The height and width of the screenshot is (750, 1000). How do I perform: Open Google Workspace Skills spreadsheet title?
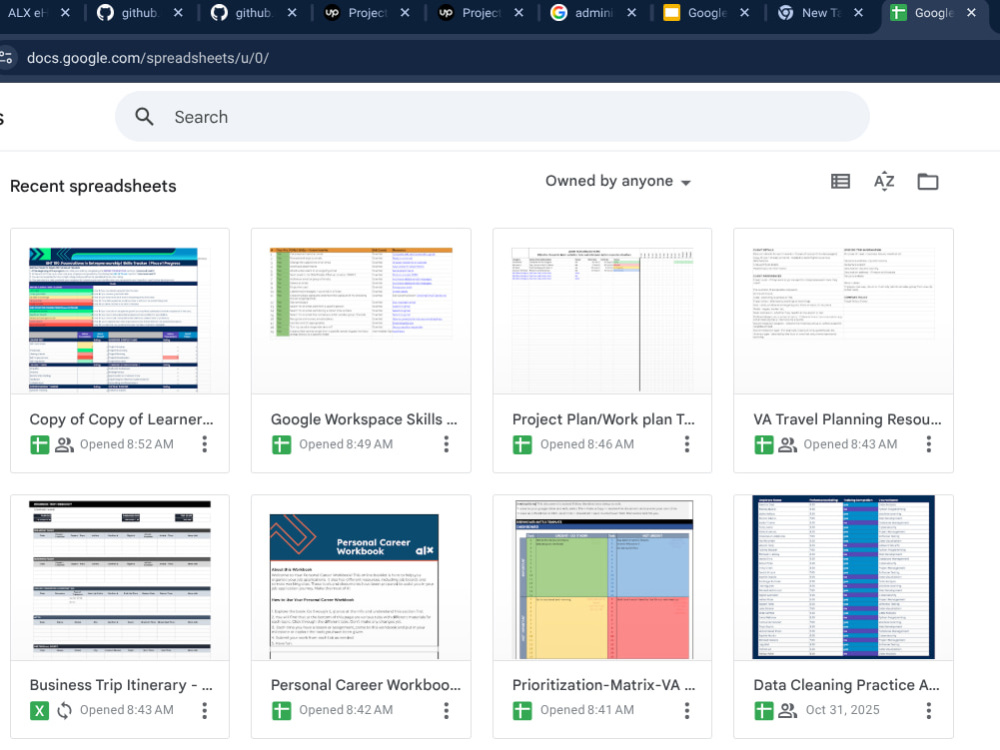(x=364, y=419)
